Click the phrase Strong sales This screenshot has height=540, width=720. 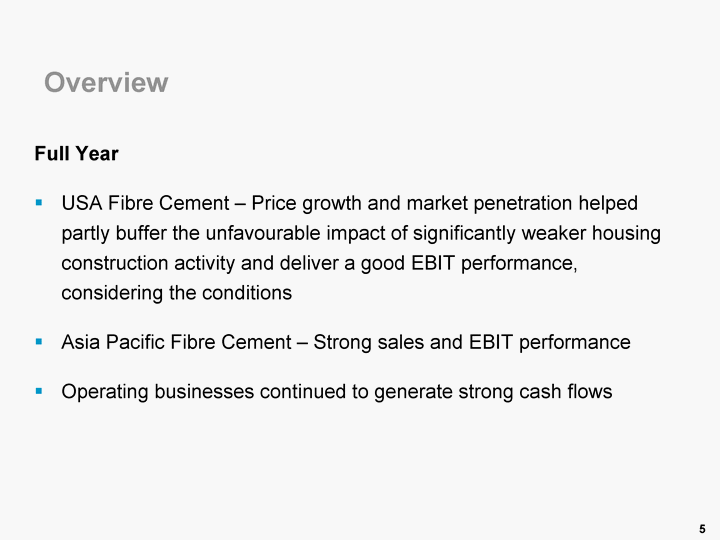click(x=371, y=343)
